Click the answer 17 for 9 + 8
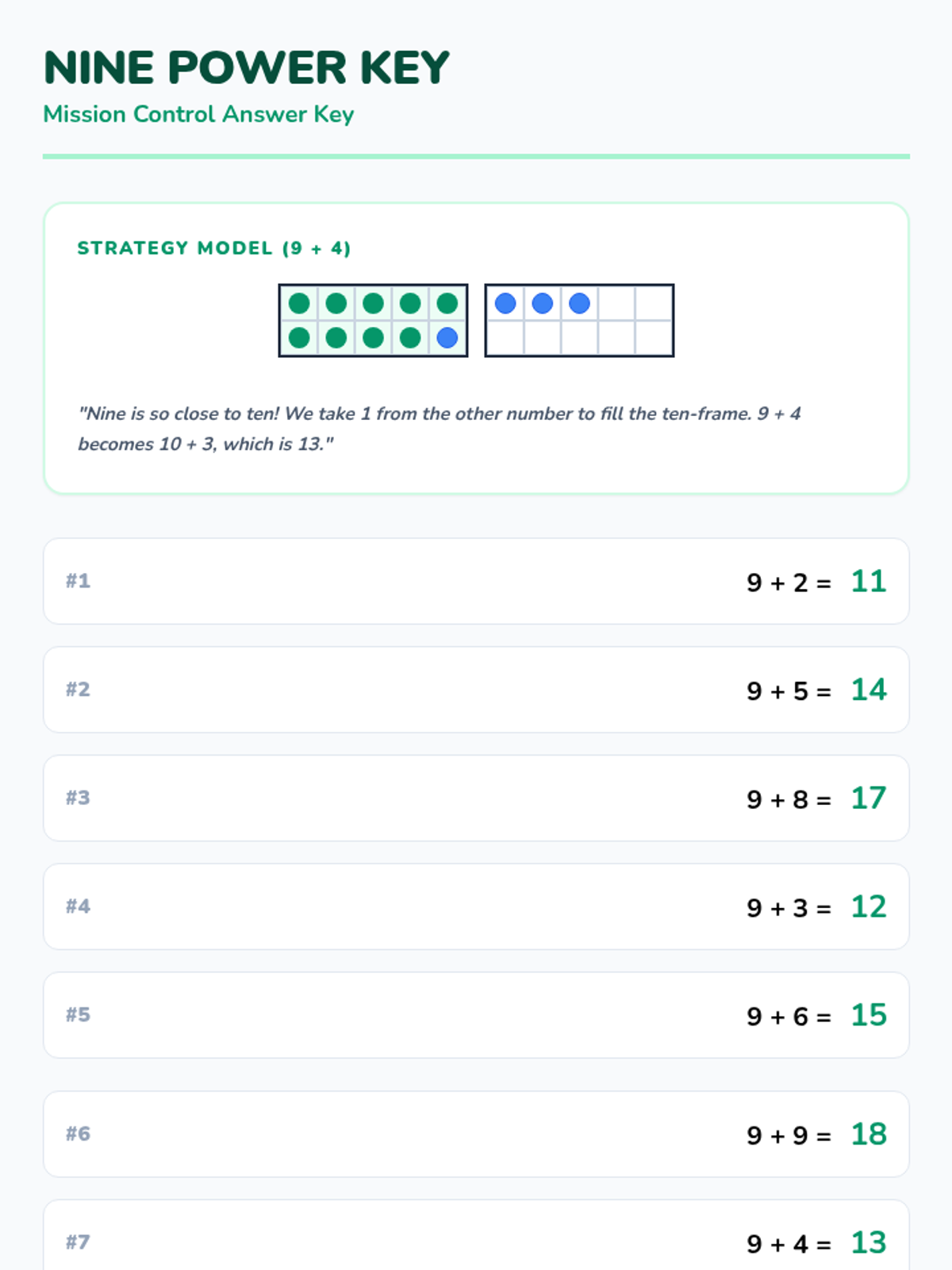 pos(869,798)
